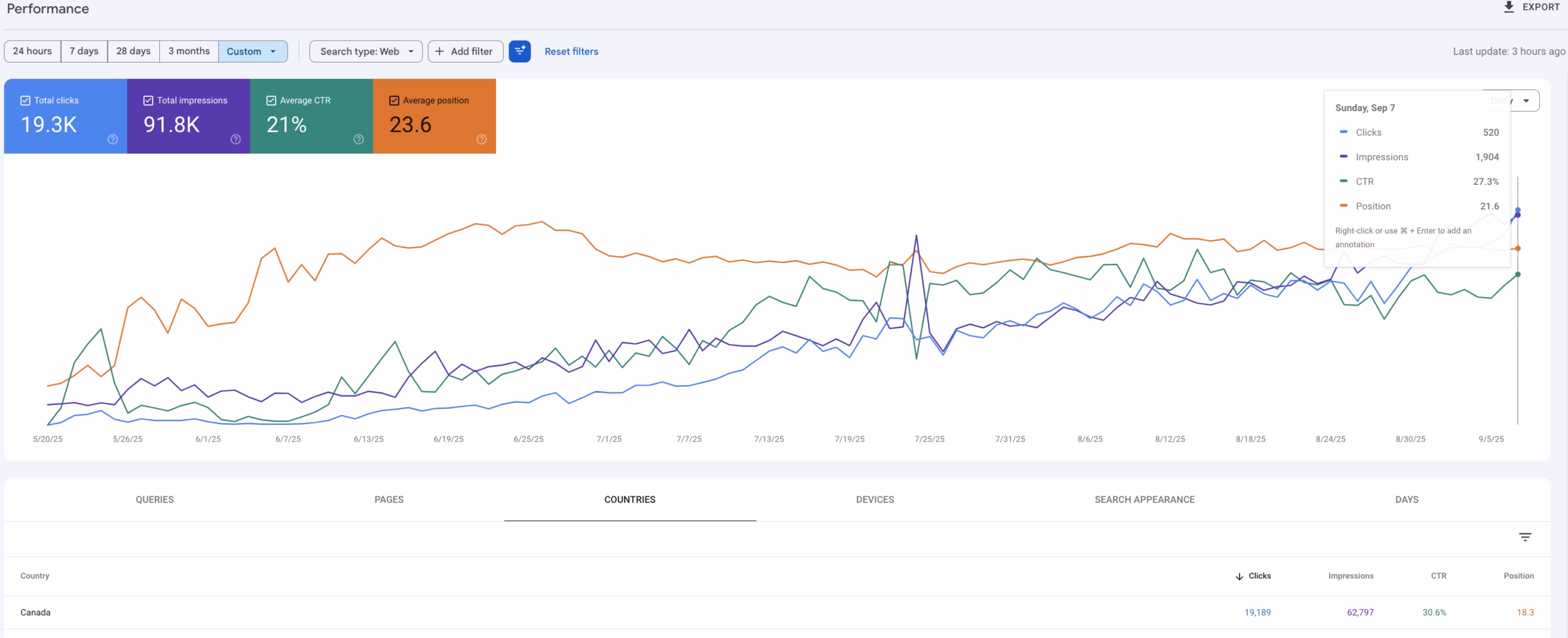Viewport: 1568px width, 638px height.
Task: Click the Reset filters link
Action: 571,51
